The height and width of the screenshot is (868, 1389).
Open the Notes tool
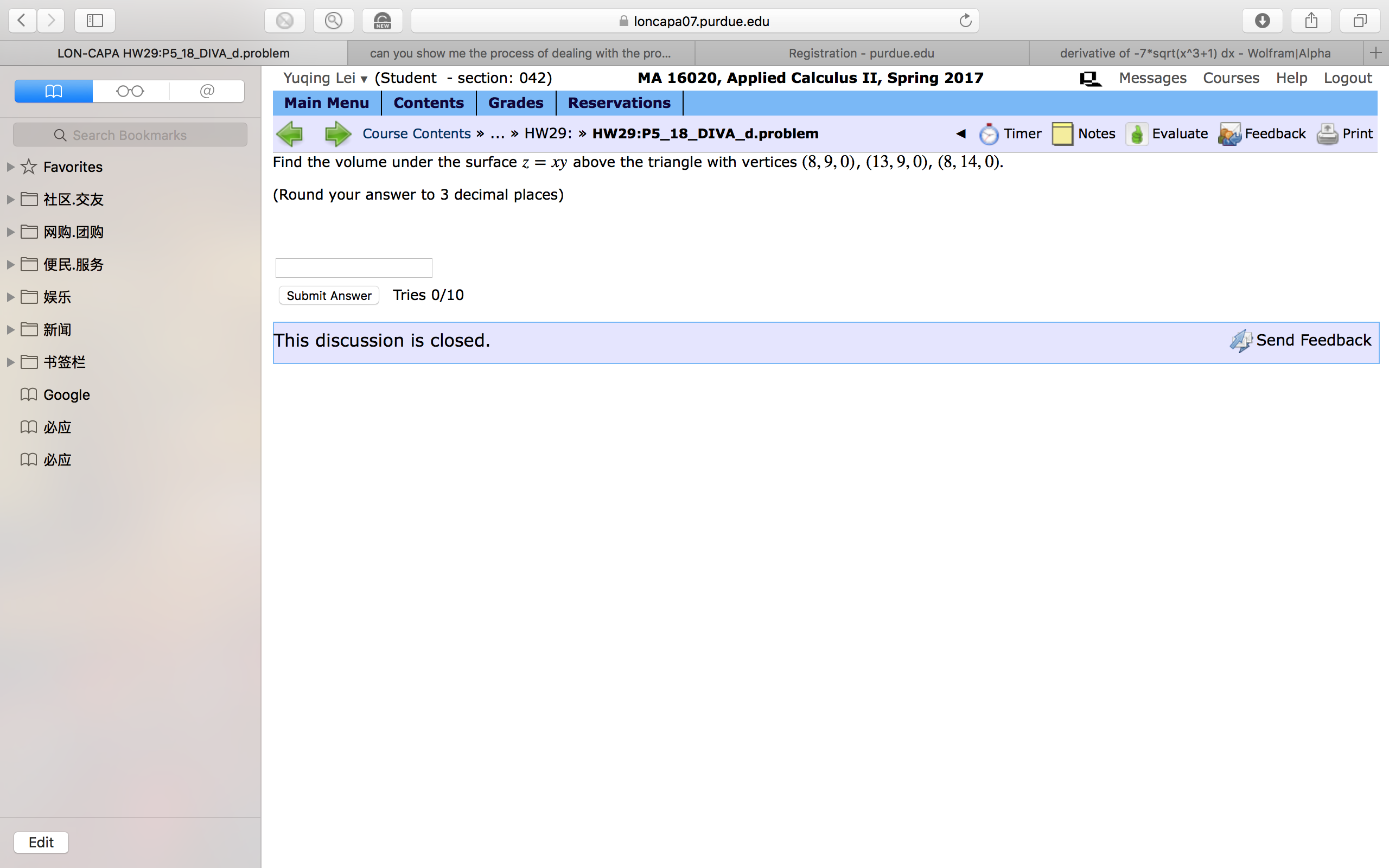pyautogui.click(x=1085, y=133)
